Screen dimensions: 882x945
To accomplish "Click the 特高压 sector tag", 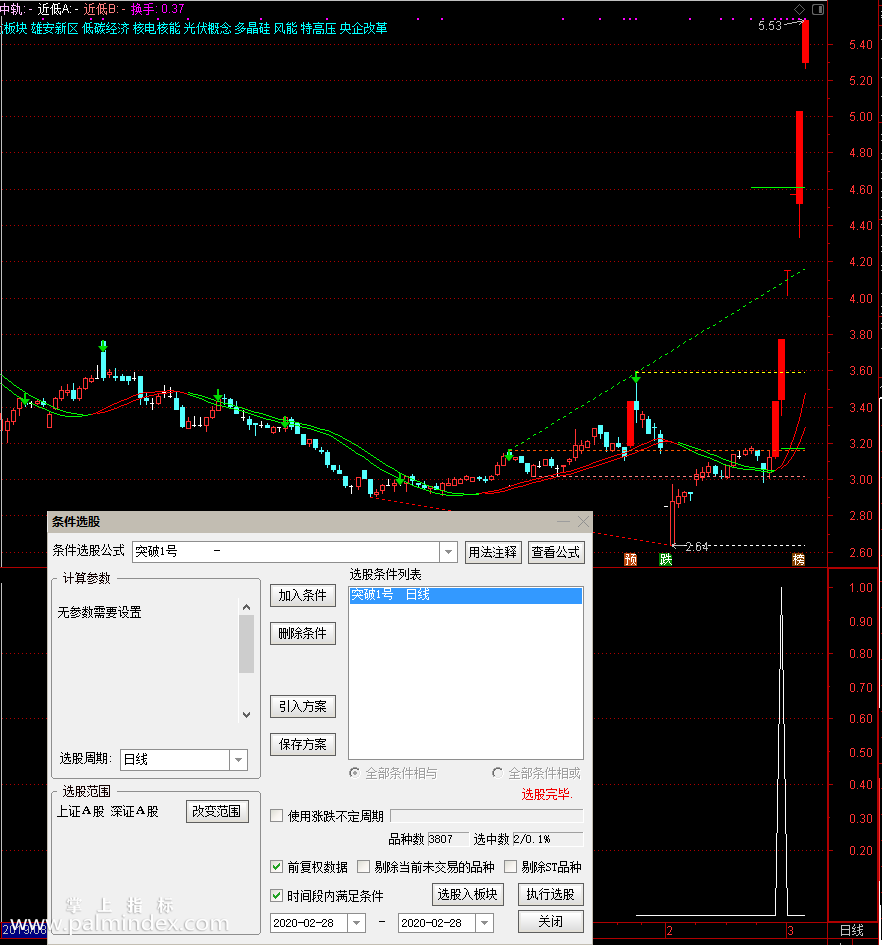I will [318, 28].
